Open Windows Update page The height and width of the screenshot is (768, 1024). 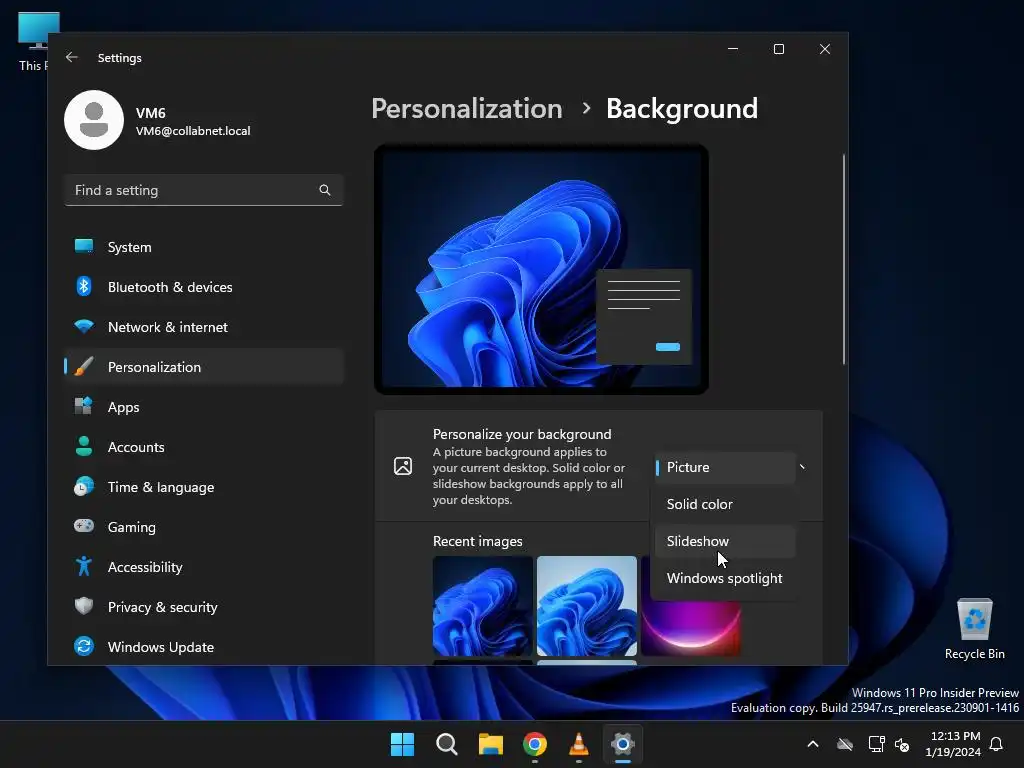[204, 647]
